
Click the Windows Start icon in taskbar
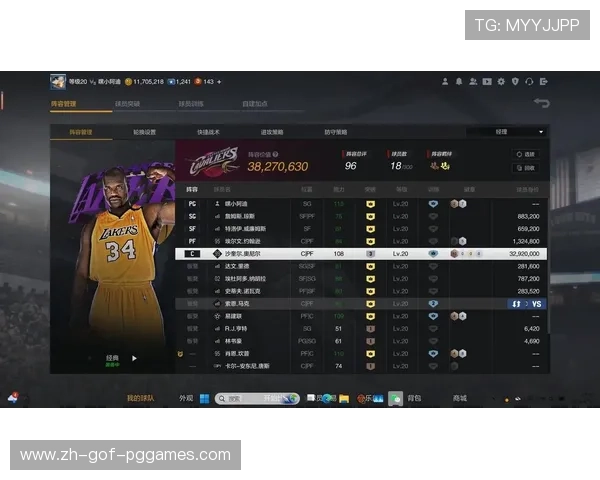point(204,398)
